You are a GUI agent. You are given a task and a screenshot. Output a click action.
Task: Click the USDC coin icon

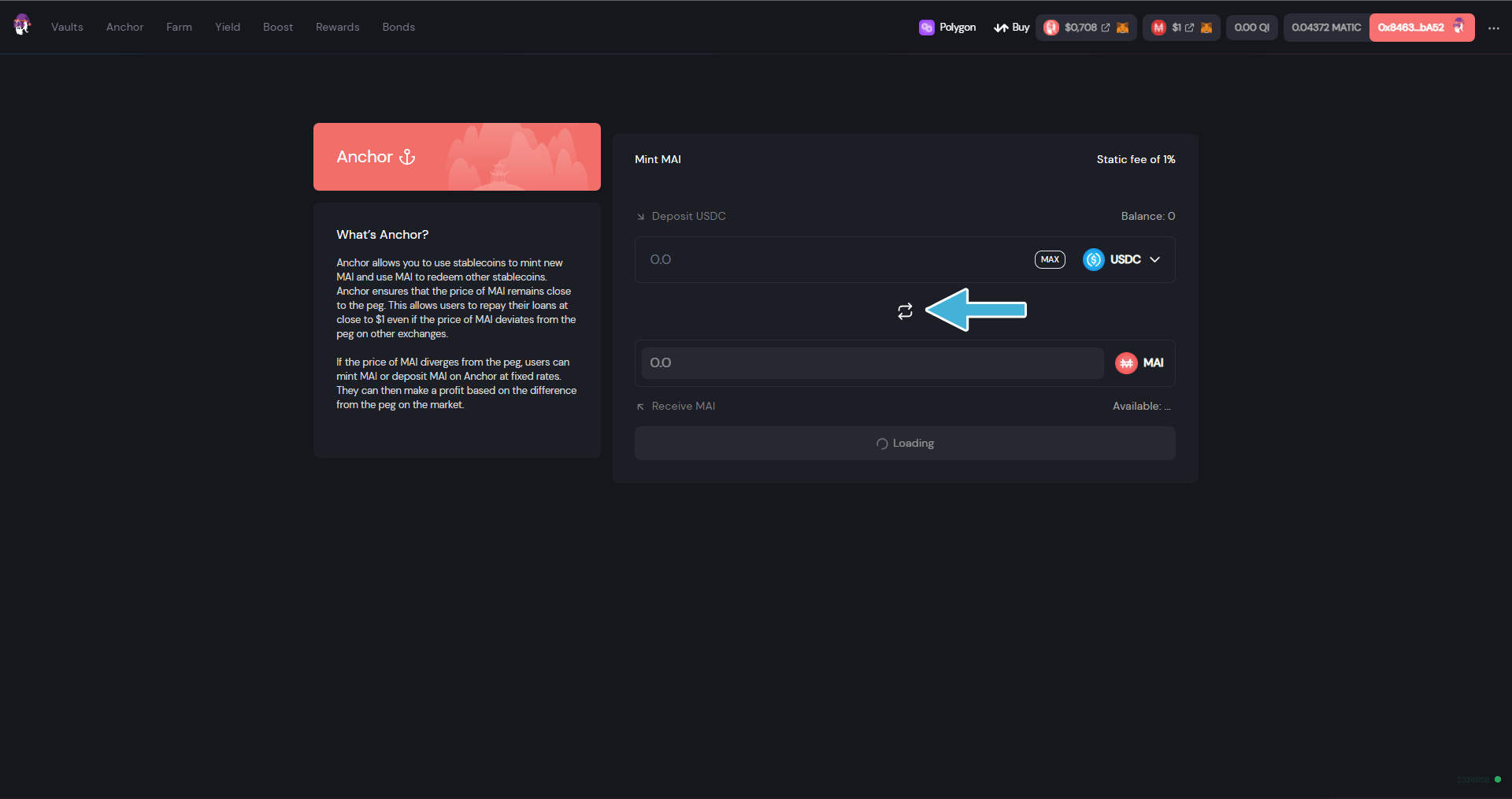click(x=1093, y=259)
